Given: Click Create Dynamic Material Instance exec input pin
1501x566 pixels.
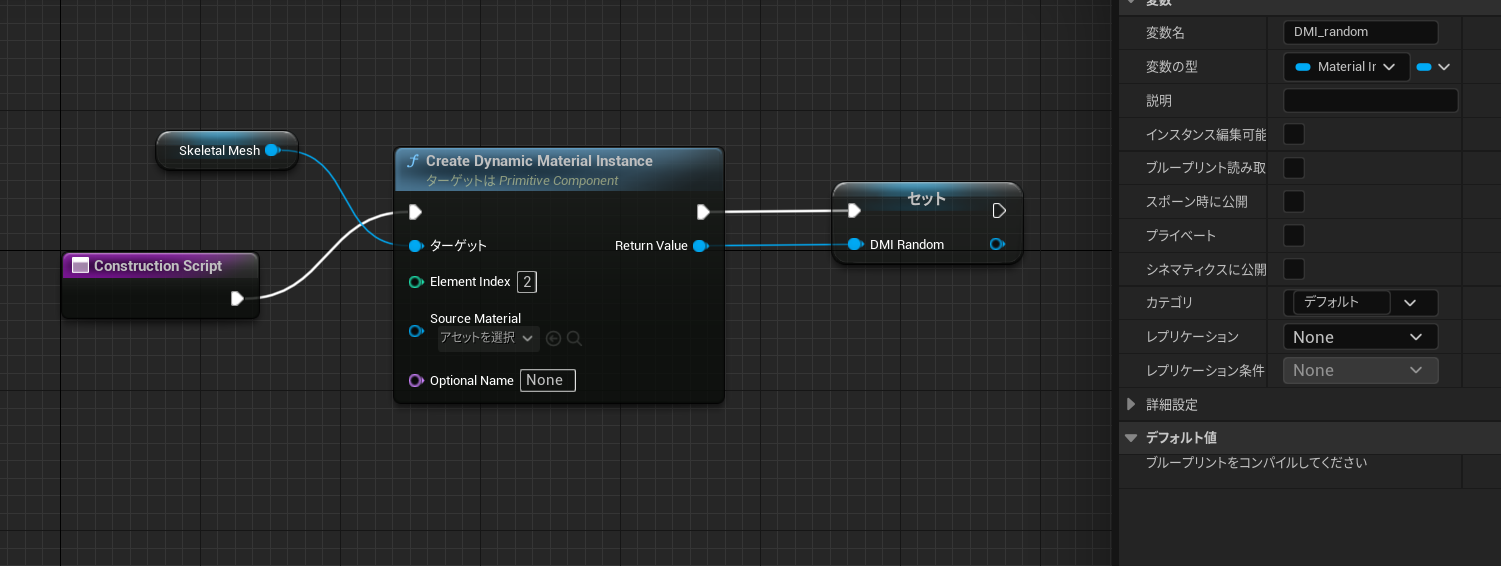Looking at the screenshot, I should pos(415,212).
